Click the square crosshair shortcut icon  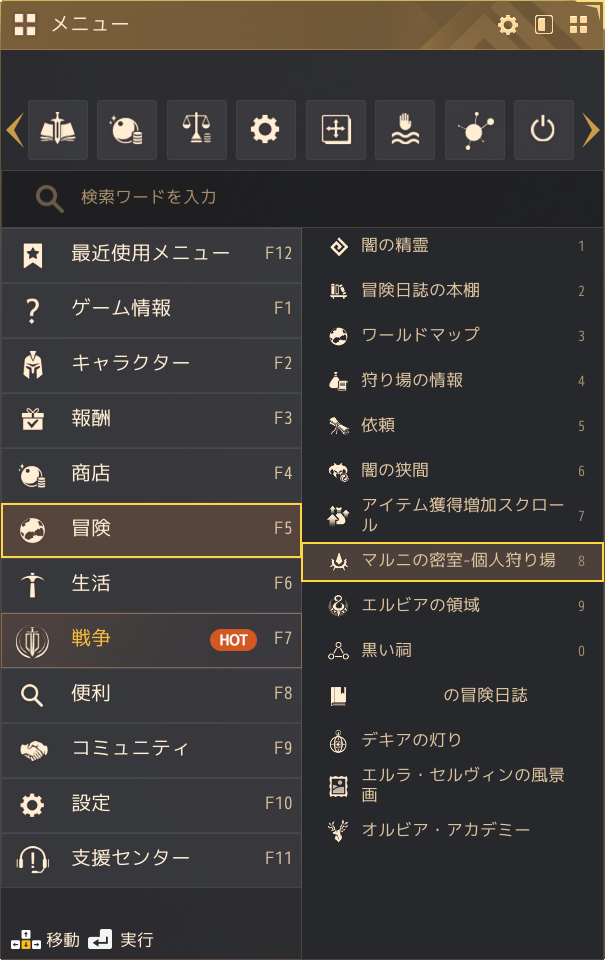tap(335, 130)
